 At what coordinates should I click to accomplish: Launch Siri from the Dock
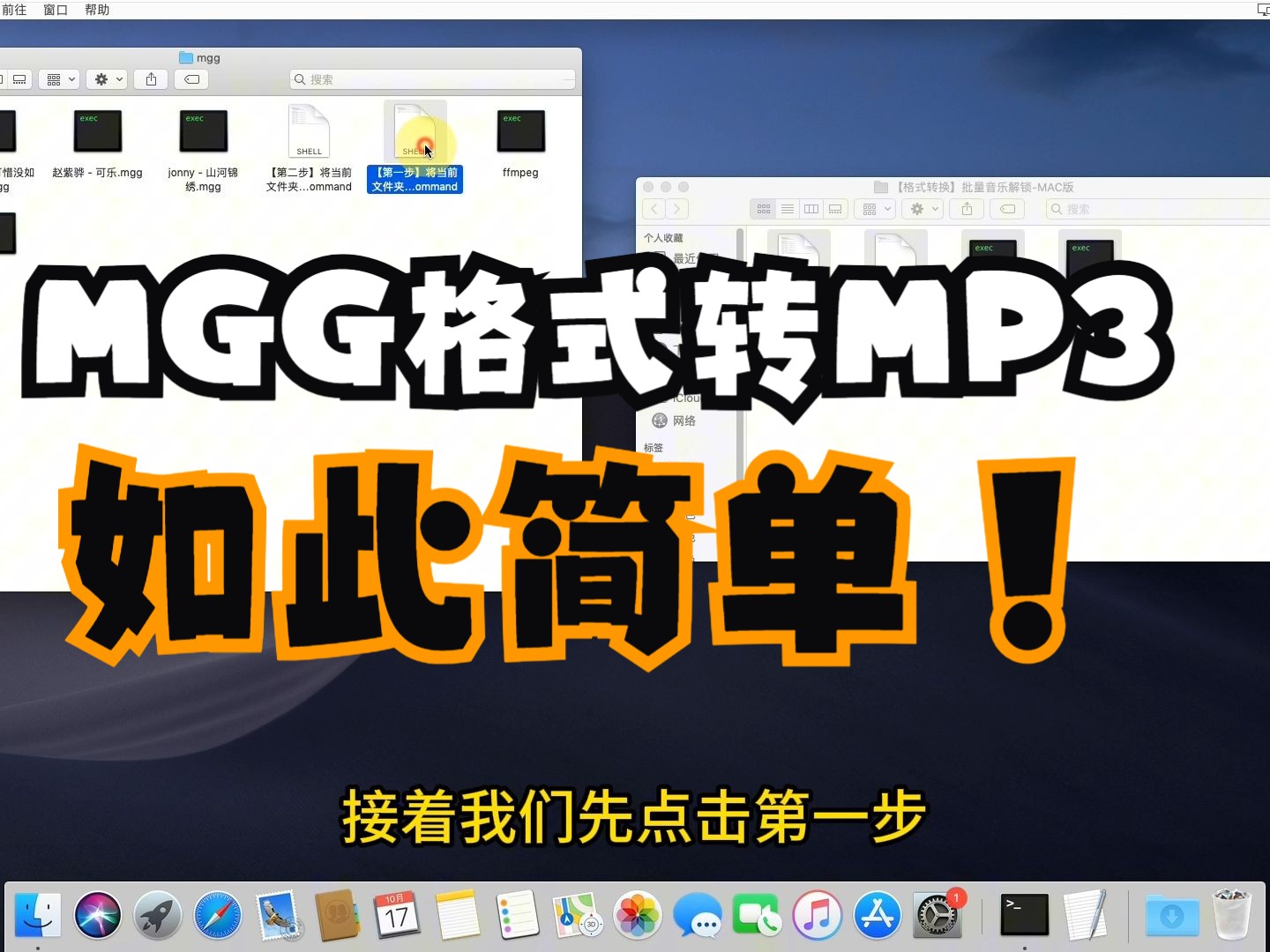[x=98, y=915]
